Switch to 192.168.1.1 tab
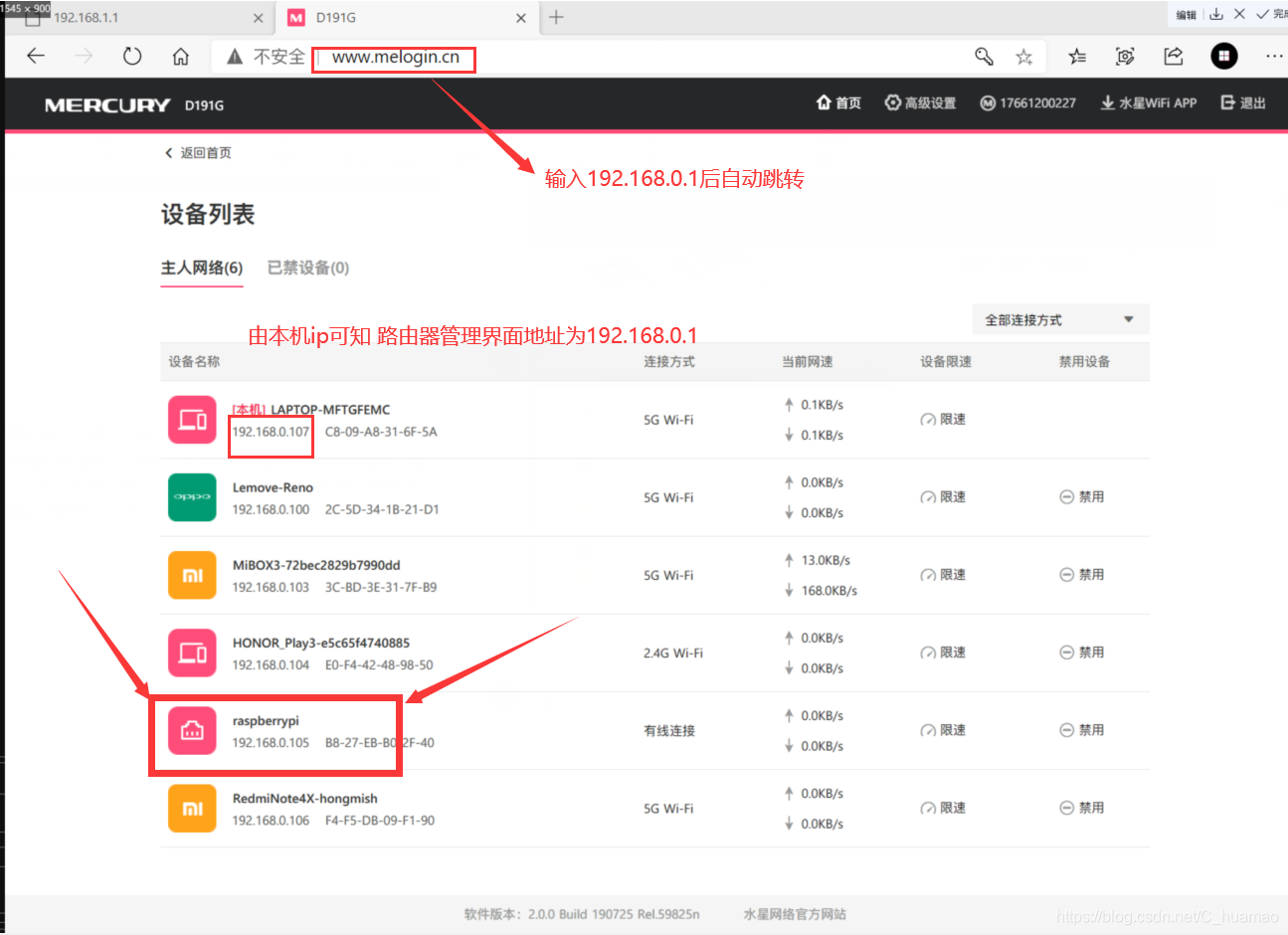This screenshot has width=1288, height=935. tap(139, 18)
